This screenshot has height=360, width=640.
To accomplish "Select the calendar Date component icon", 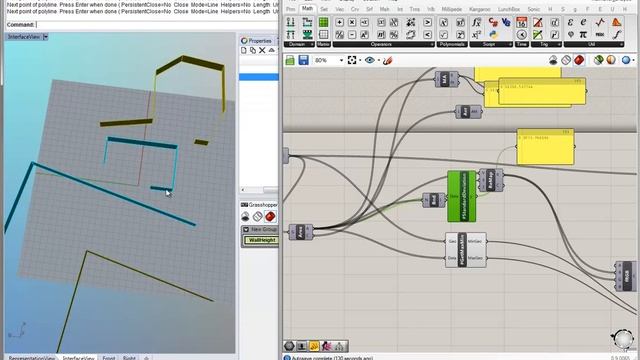I will point(522,22).
